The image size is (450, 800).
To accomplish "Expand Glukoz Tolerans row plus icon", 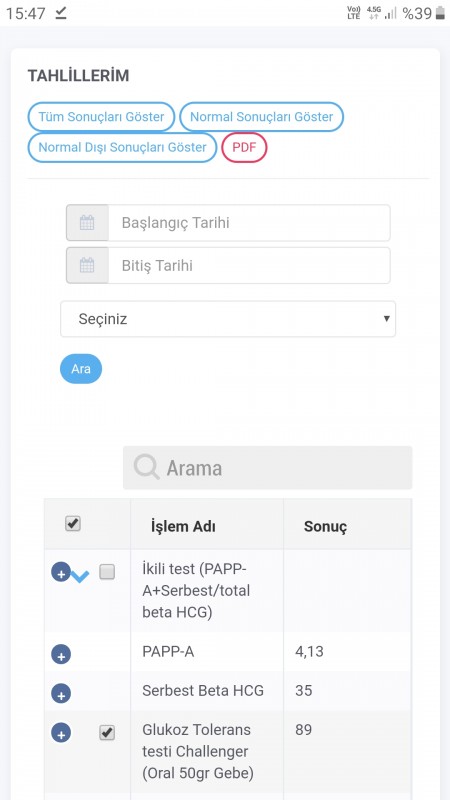I will (61, 733).
